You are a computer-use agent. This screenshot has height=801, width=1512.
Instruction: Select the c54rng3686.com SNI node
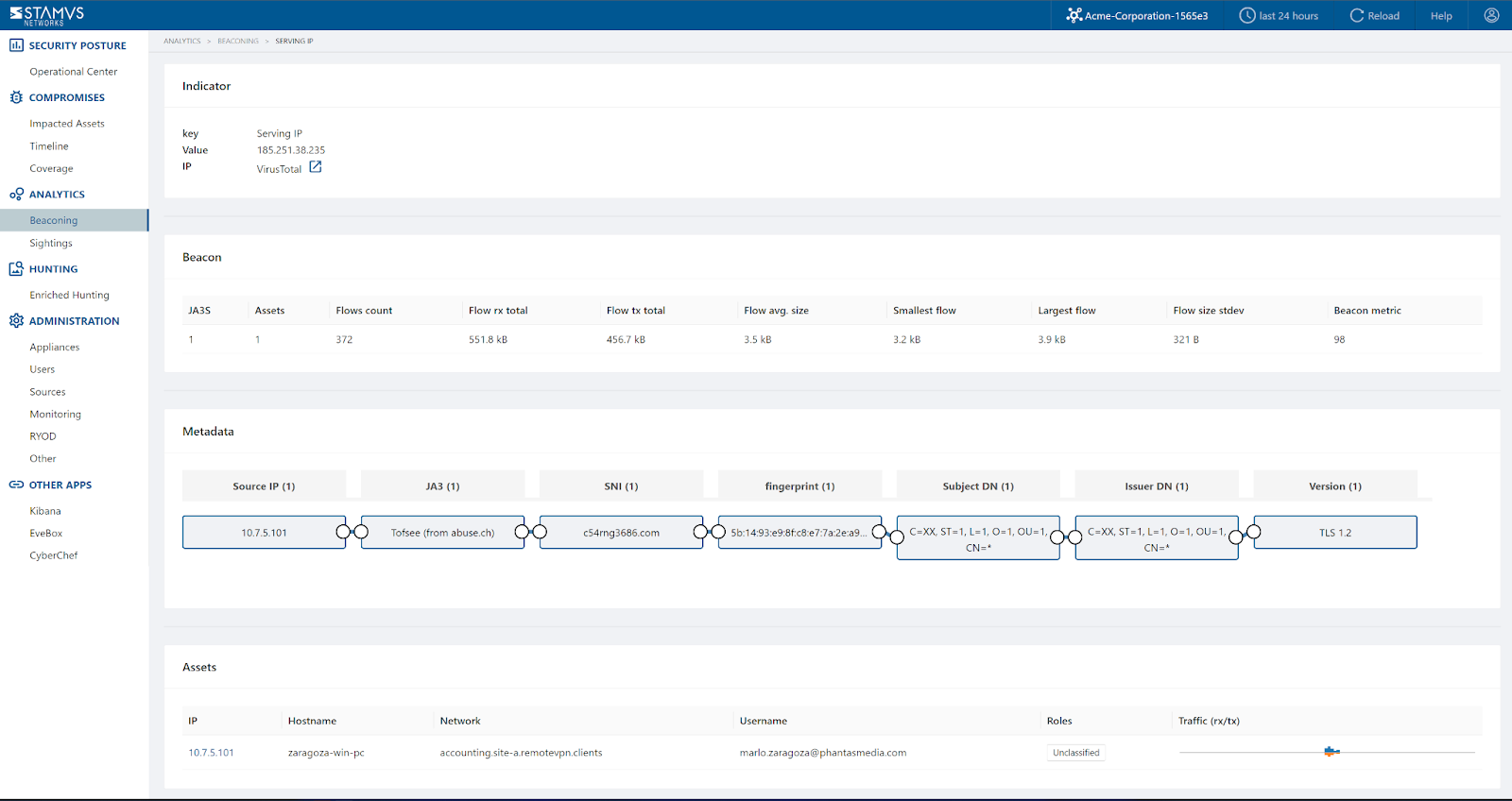[x=621, y=533]
